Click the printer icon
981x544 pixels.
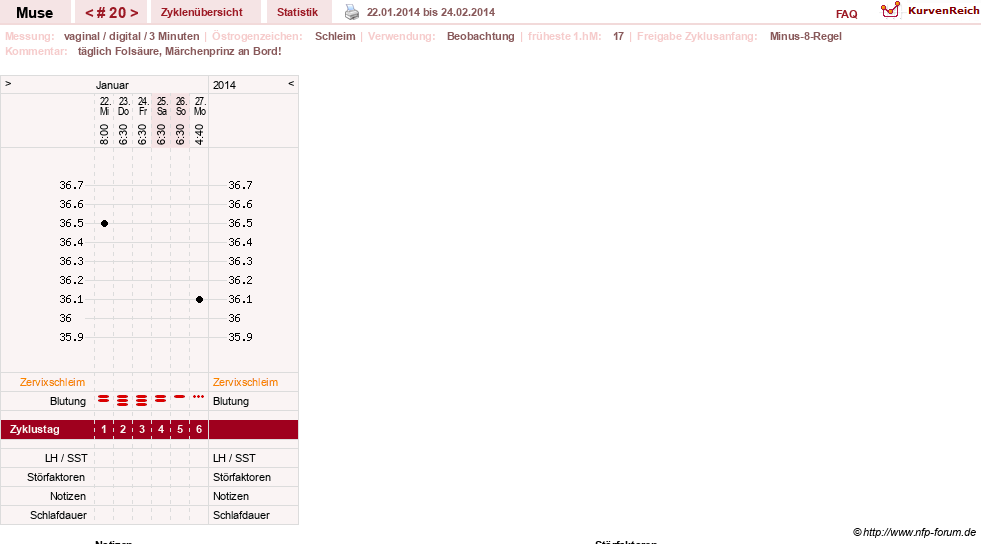click(352, 12)
